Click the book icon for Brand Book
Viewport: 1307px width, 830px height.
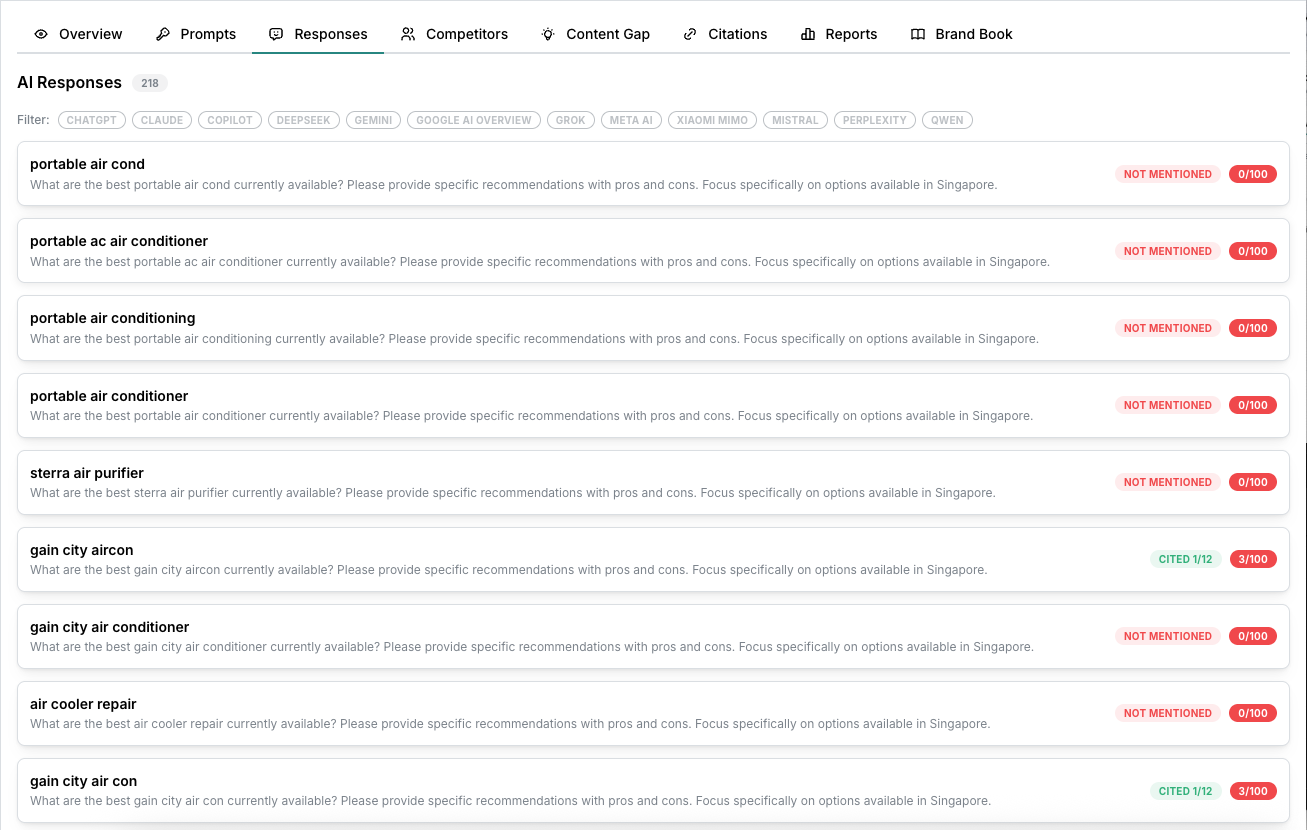[x=918, y=34]
